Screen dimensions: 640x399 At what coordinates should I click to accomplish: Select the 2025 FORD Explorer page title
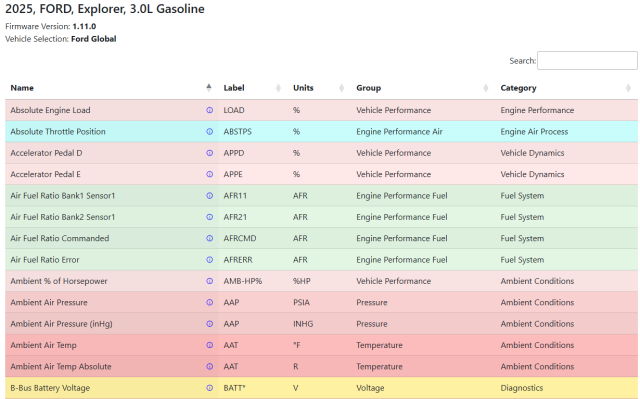pos(105,9)
